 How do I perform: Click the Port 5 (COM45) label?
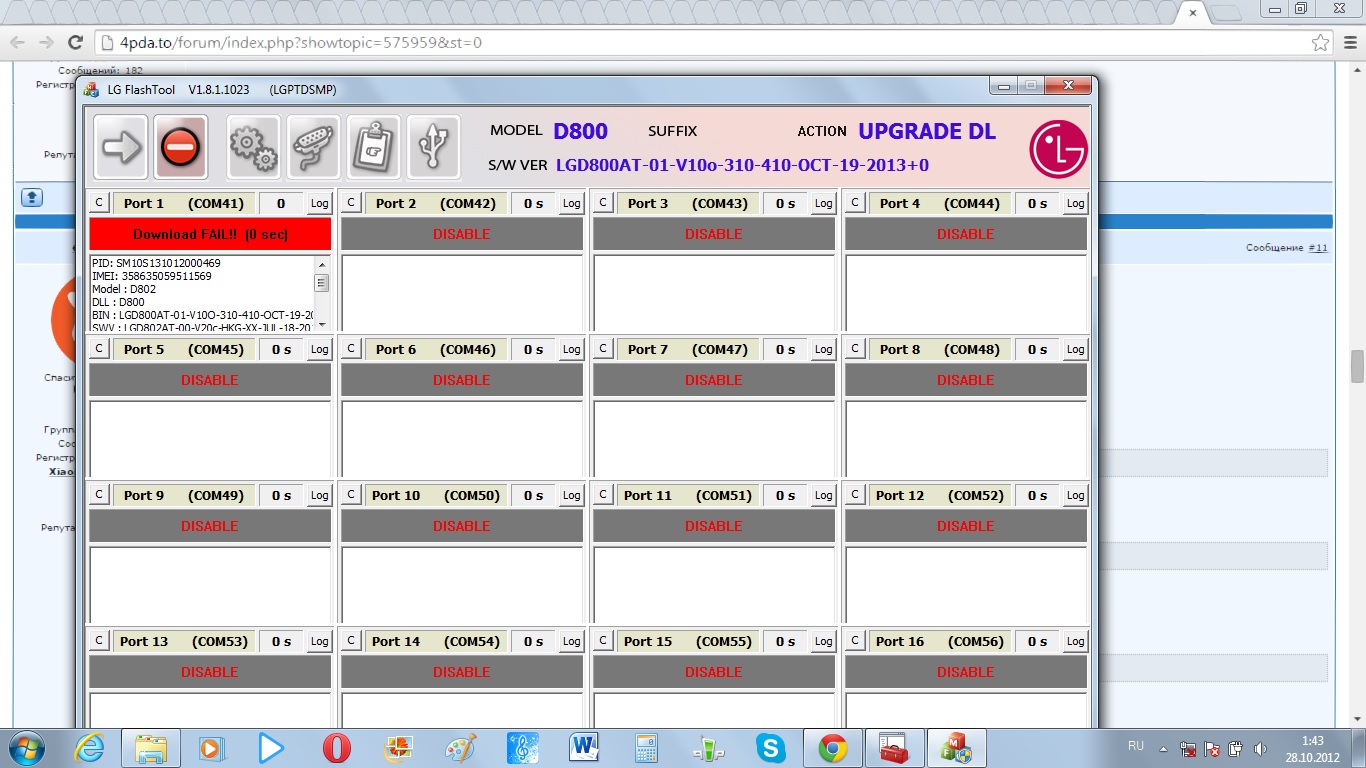tap(184, 349)
